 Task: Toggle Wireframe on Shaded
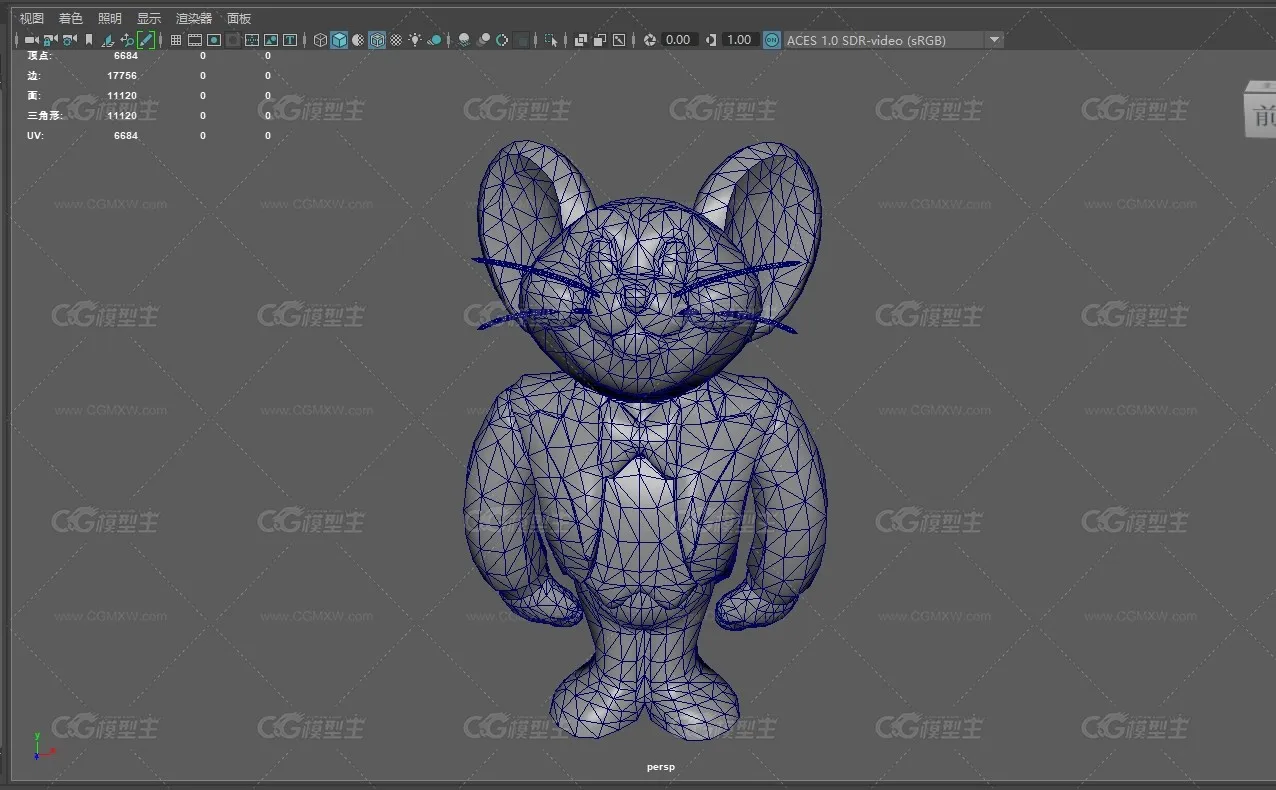point(377,40)
